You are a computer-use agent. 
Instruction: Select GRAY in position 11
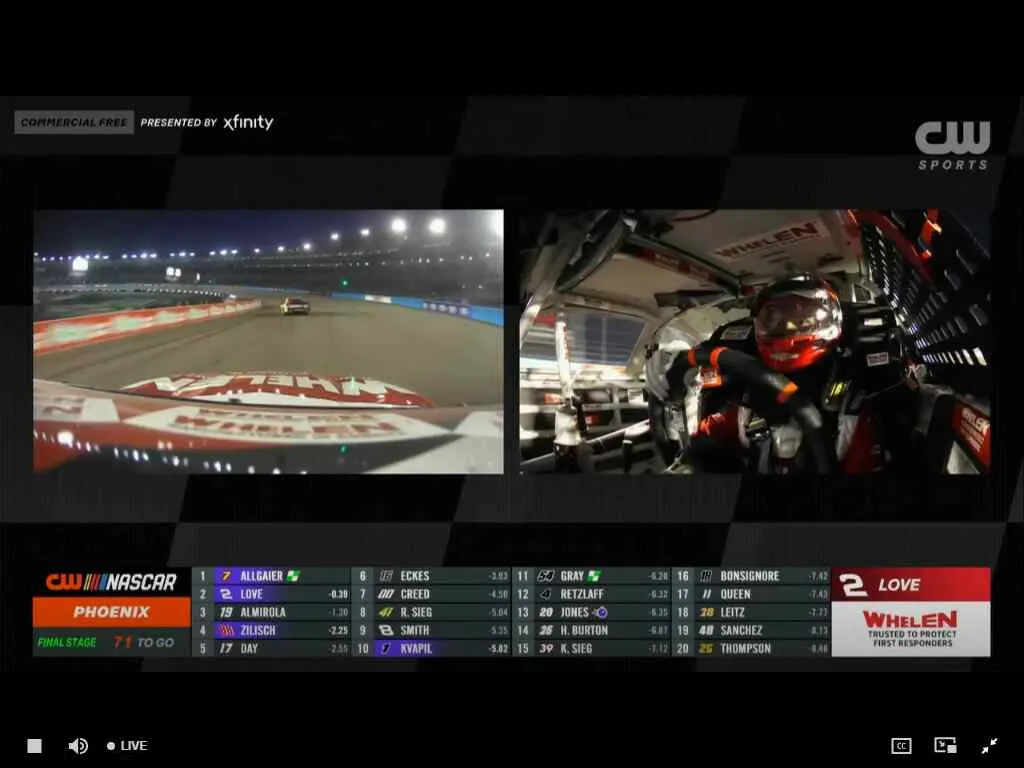click(591, 576)
